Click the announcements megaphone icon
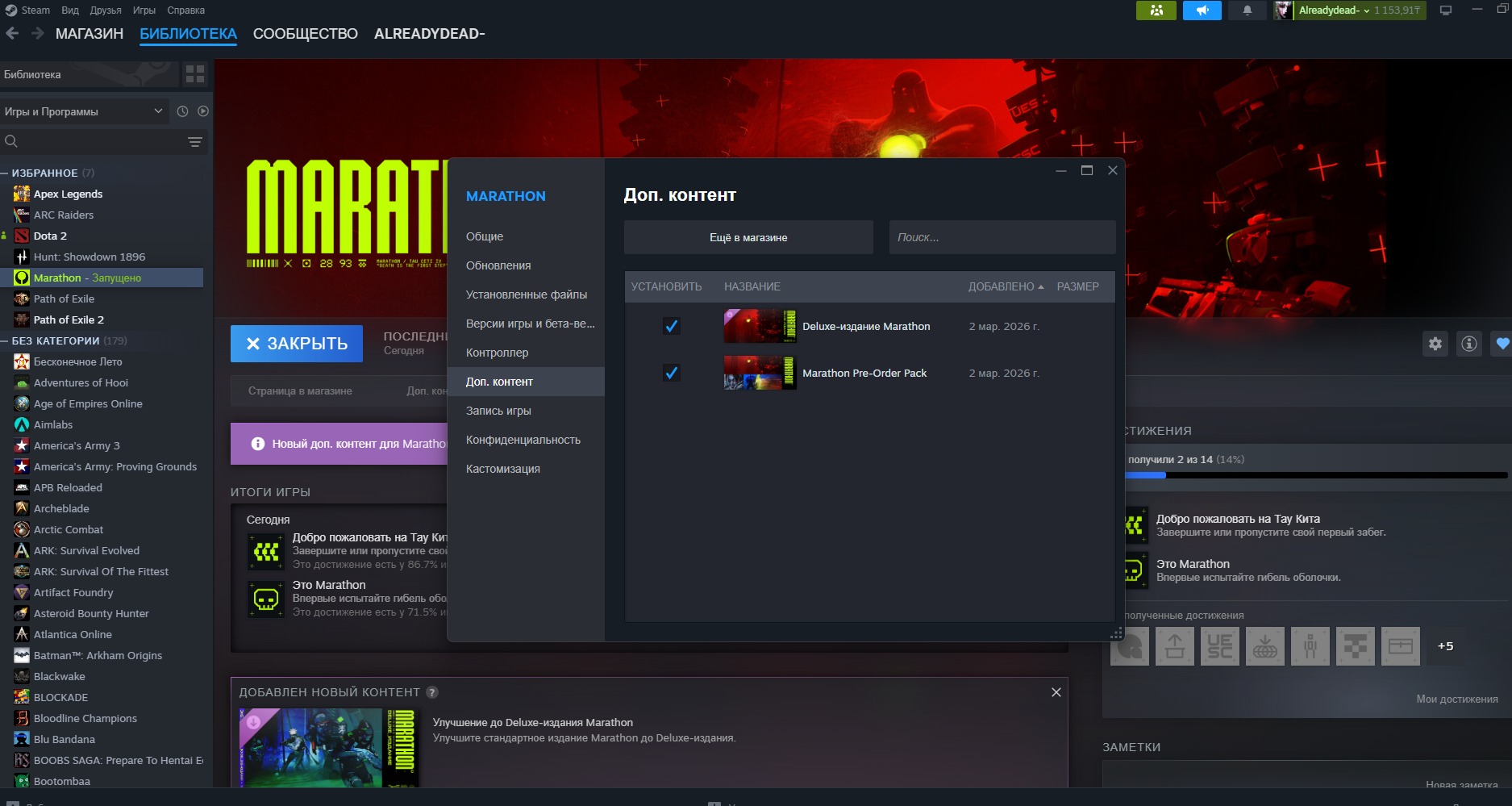This screenshot has height=806, width=1512. 1202,10
